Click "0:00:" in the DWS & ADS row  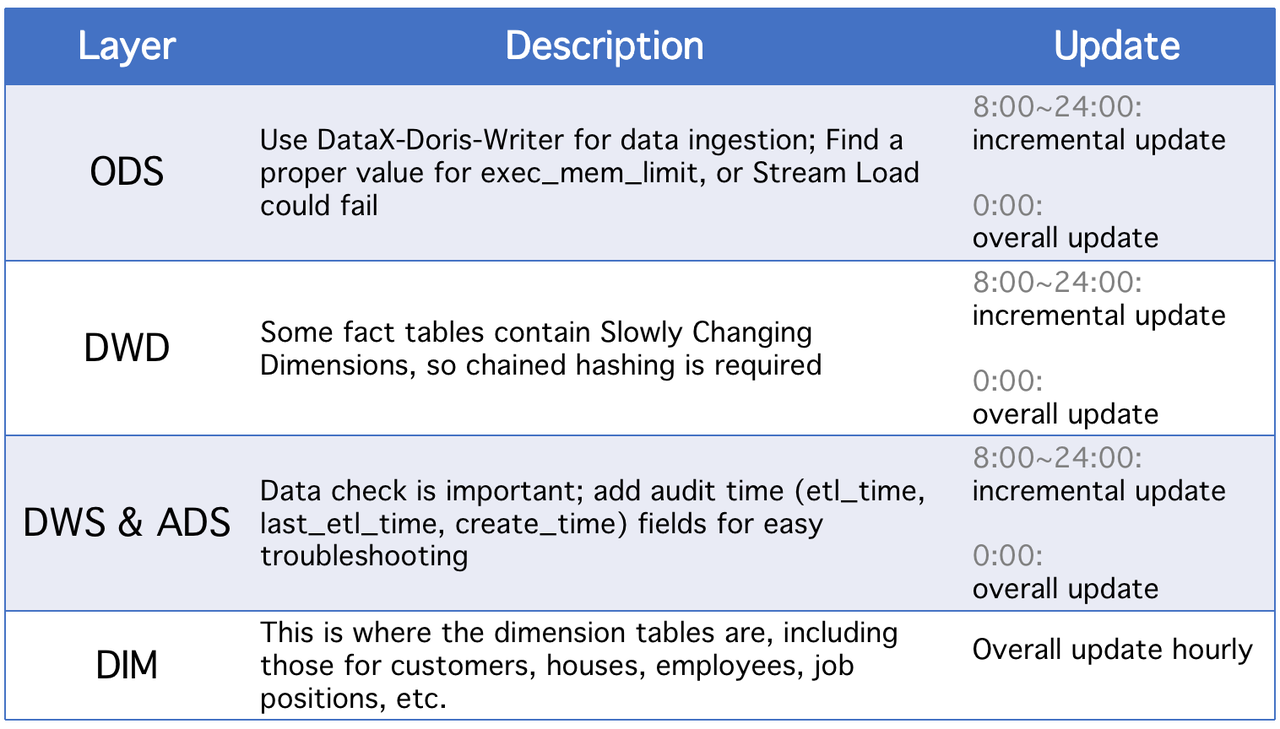(x=1007, y=556)
